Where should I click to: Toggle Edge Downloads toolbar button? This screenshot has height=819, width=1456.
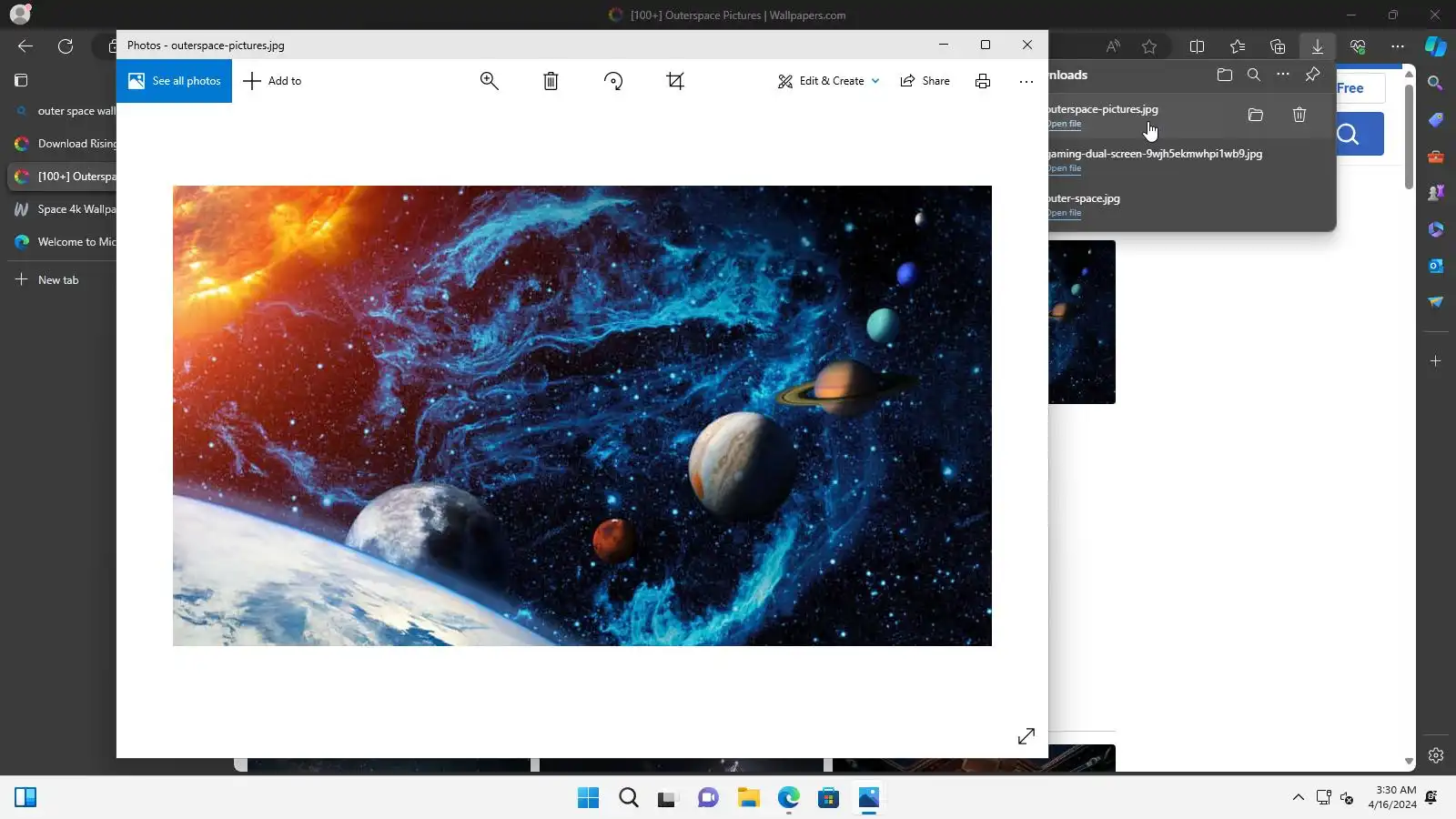pyautogui.click(x=1318, y=46)
